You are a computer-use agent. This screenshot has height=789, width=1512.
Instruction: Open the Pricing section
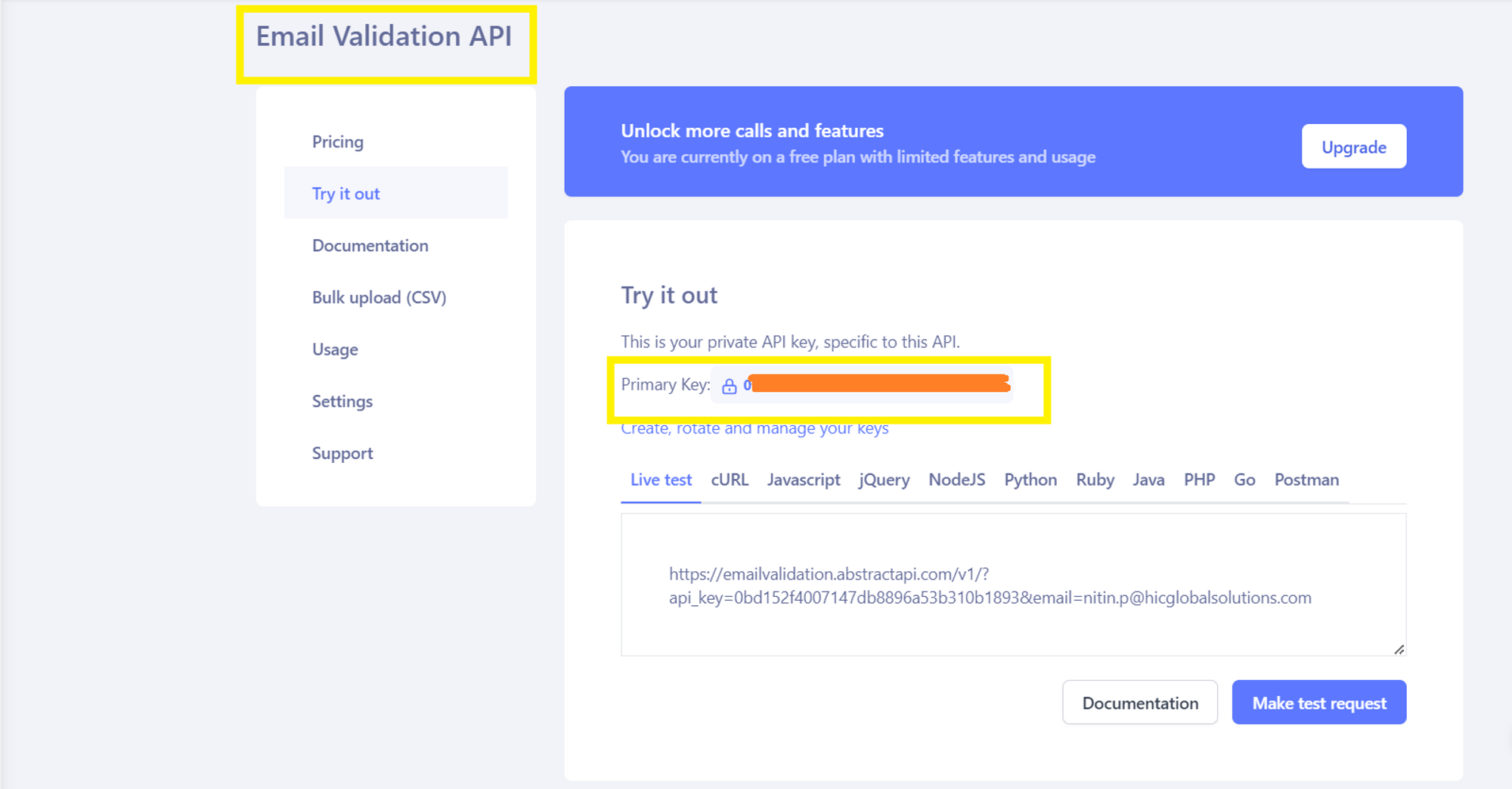337,141
